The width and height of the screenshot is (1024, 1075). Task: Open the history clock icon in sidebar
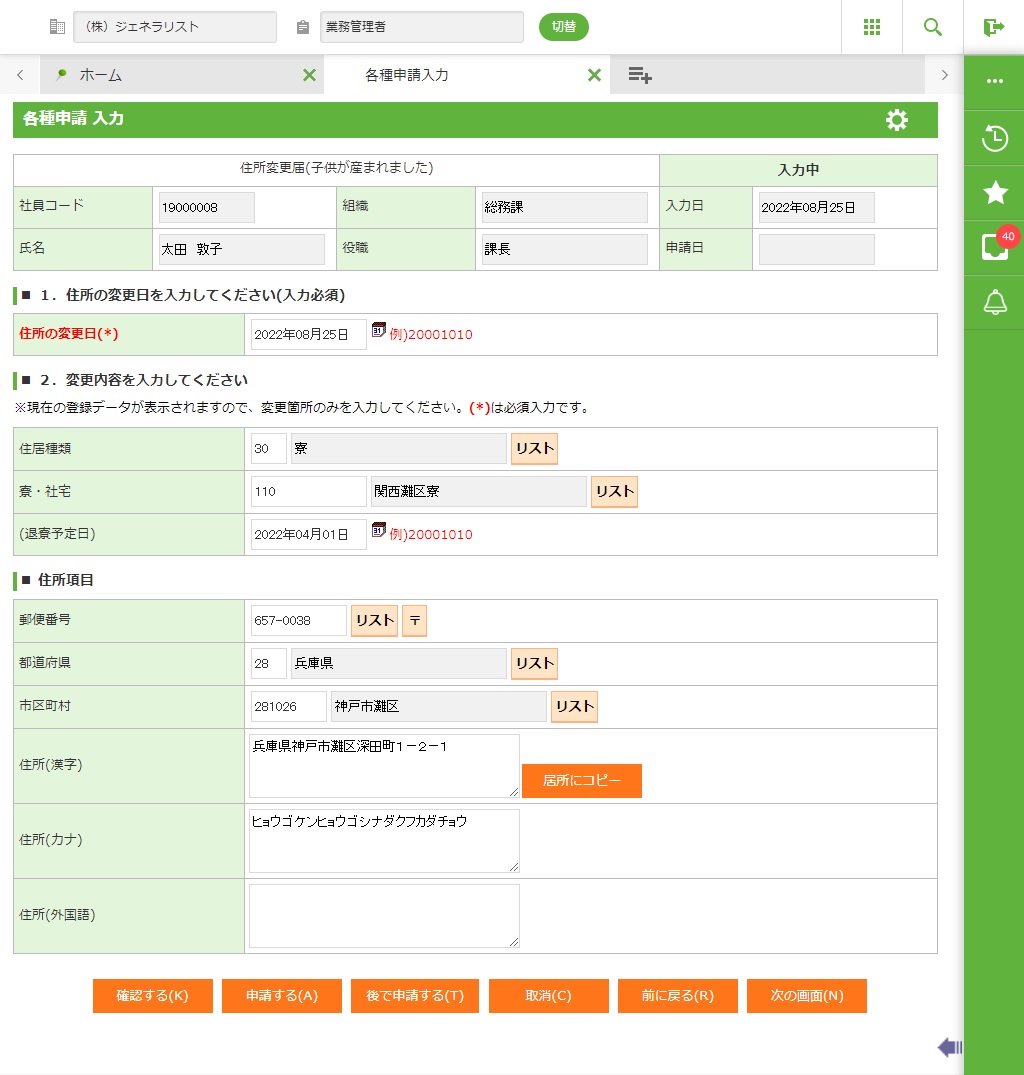[994, 138]
